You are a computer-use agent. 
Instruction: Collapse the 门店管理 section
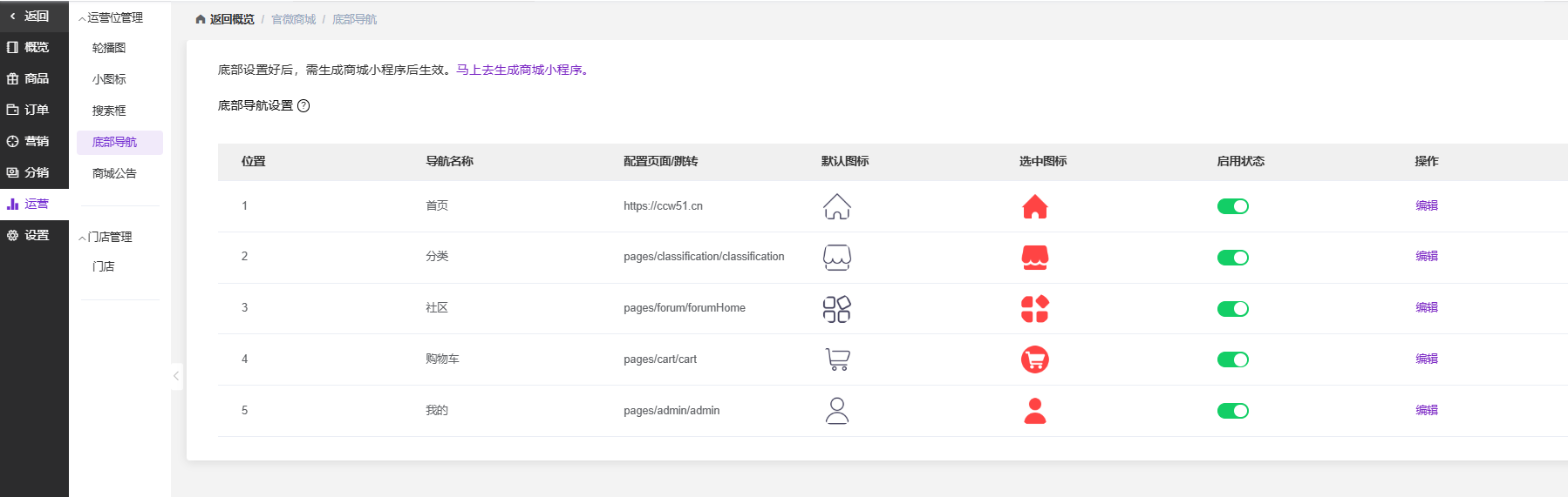point(105,237)
